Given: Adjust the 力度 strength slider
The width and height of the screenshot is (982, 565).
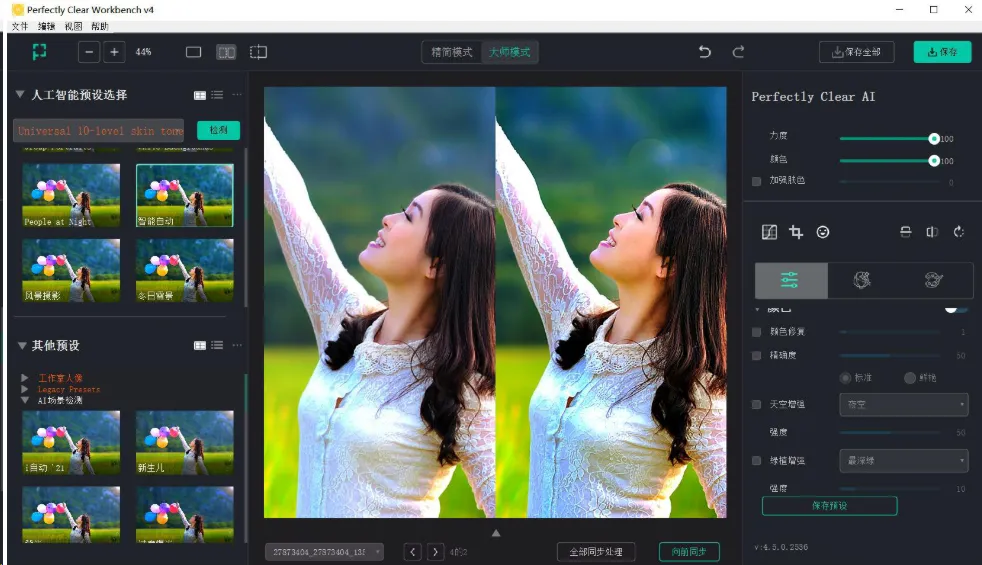Looking at the screenshot, I should [887, 138].
